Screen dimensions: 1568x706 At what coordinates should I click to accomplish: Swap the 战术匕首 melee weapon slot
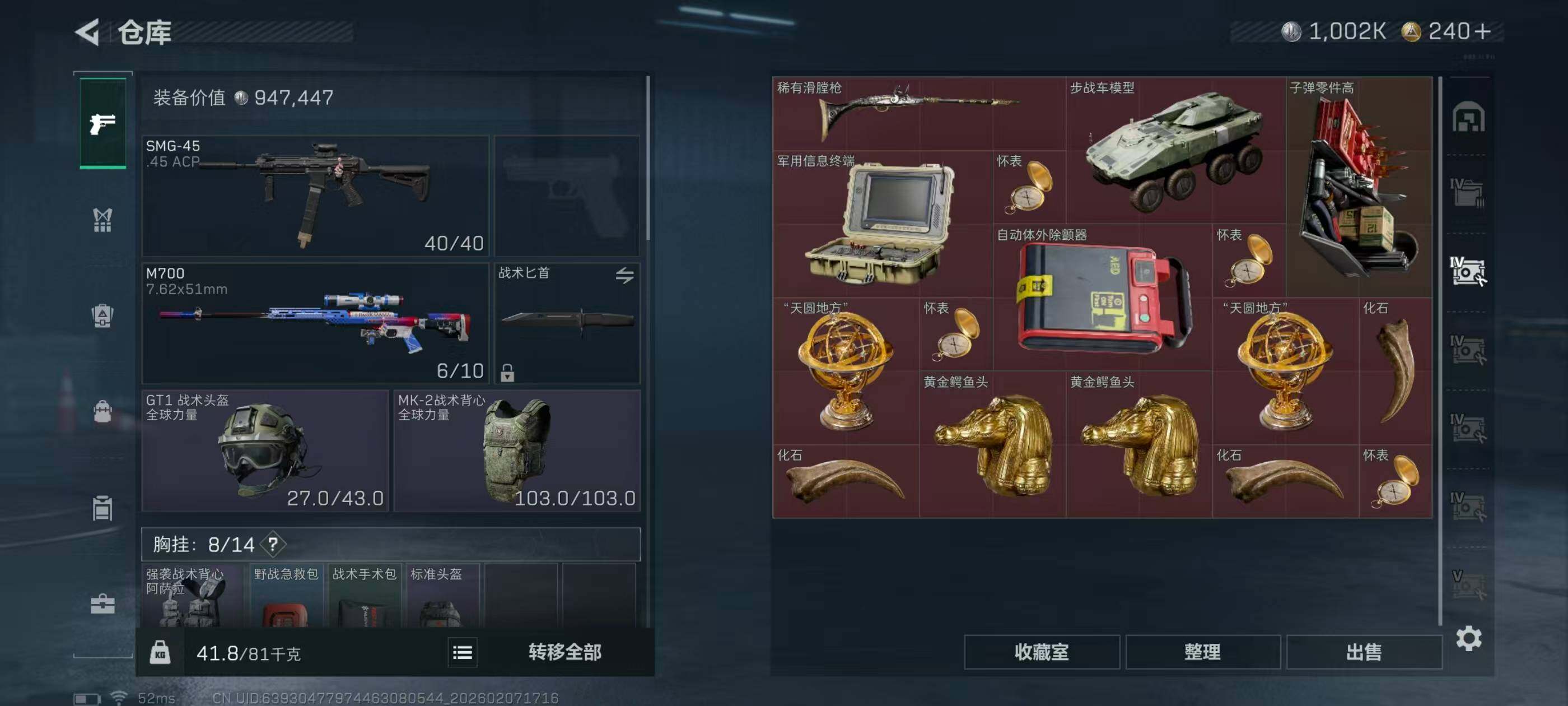[x=624, y=275]
